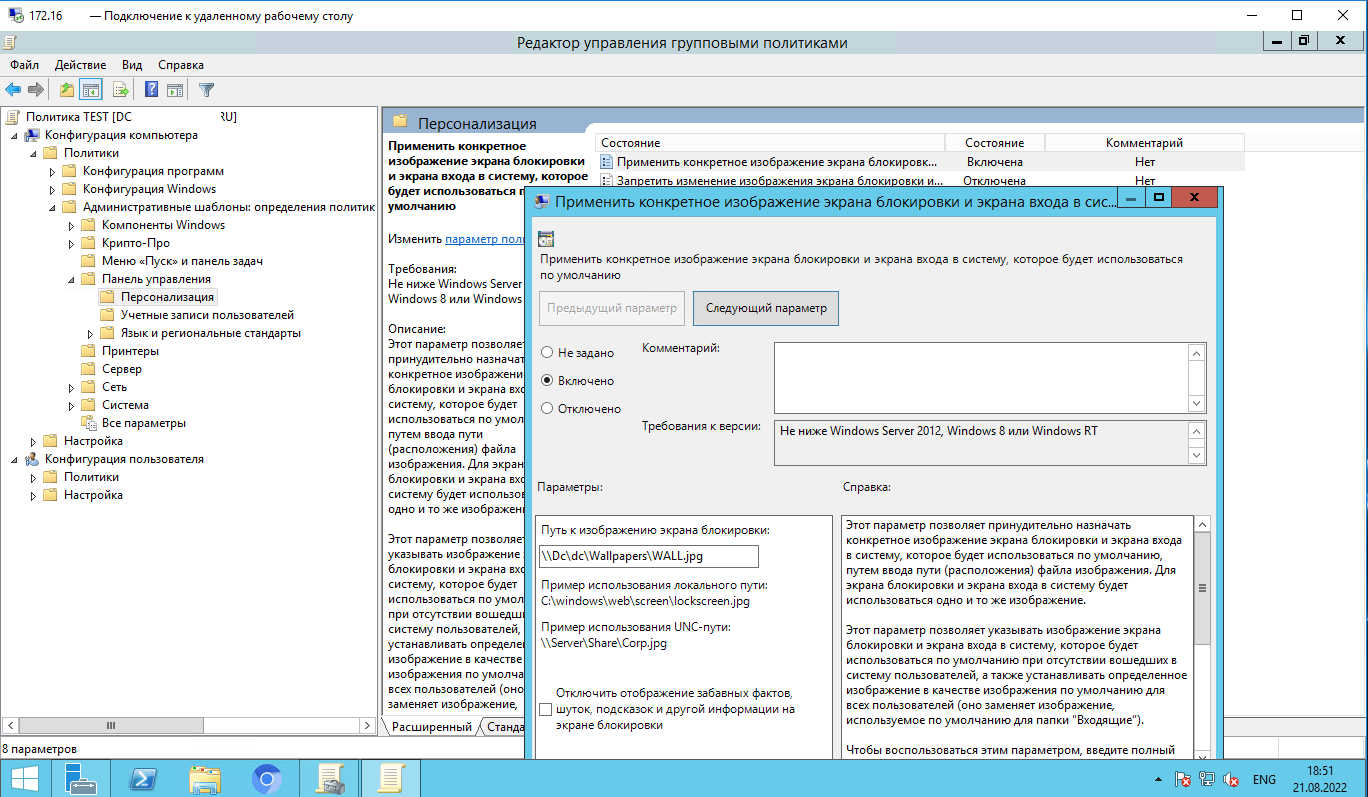Click the ENG language indicator

tap(1264, 779)
